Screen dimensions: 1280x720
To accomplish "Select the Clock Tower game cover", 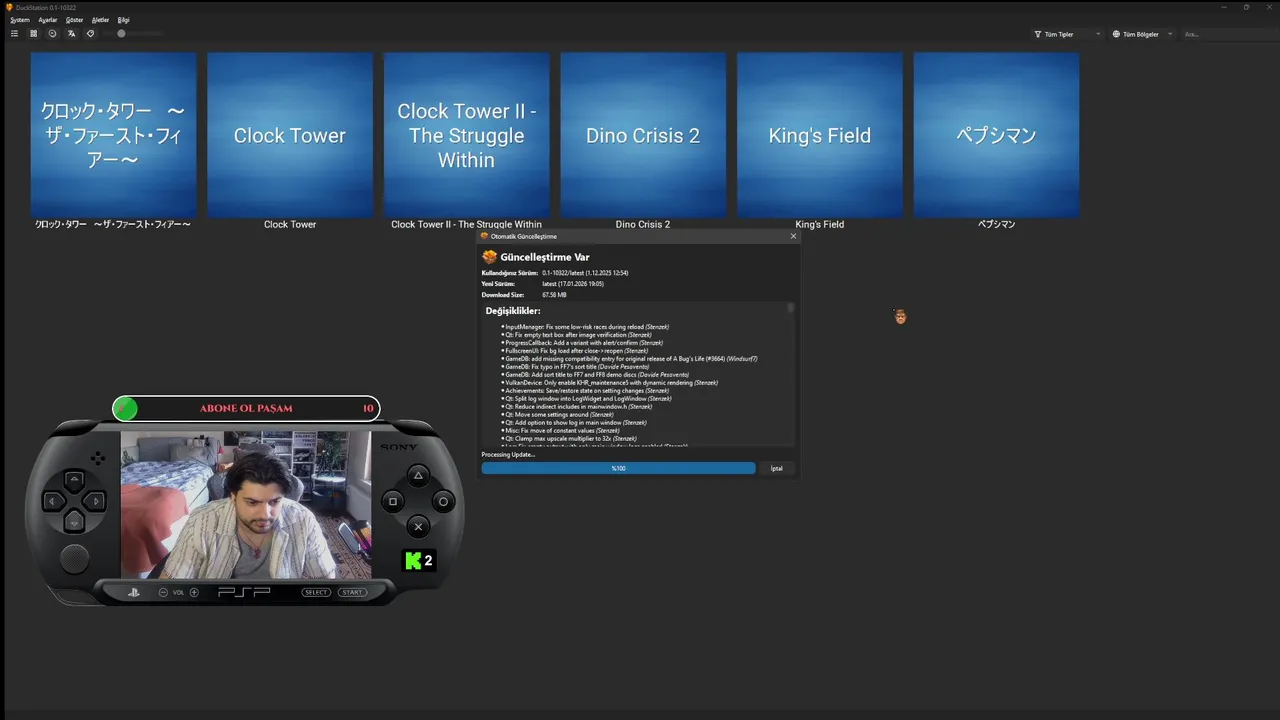I will tap(290, 135).
